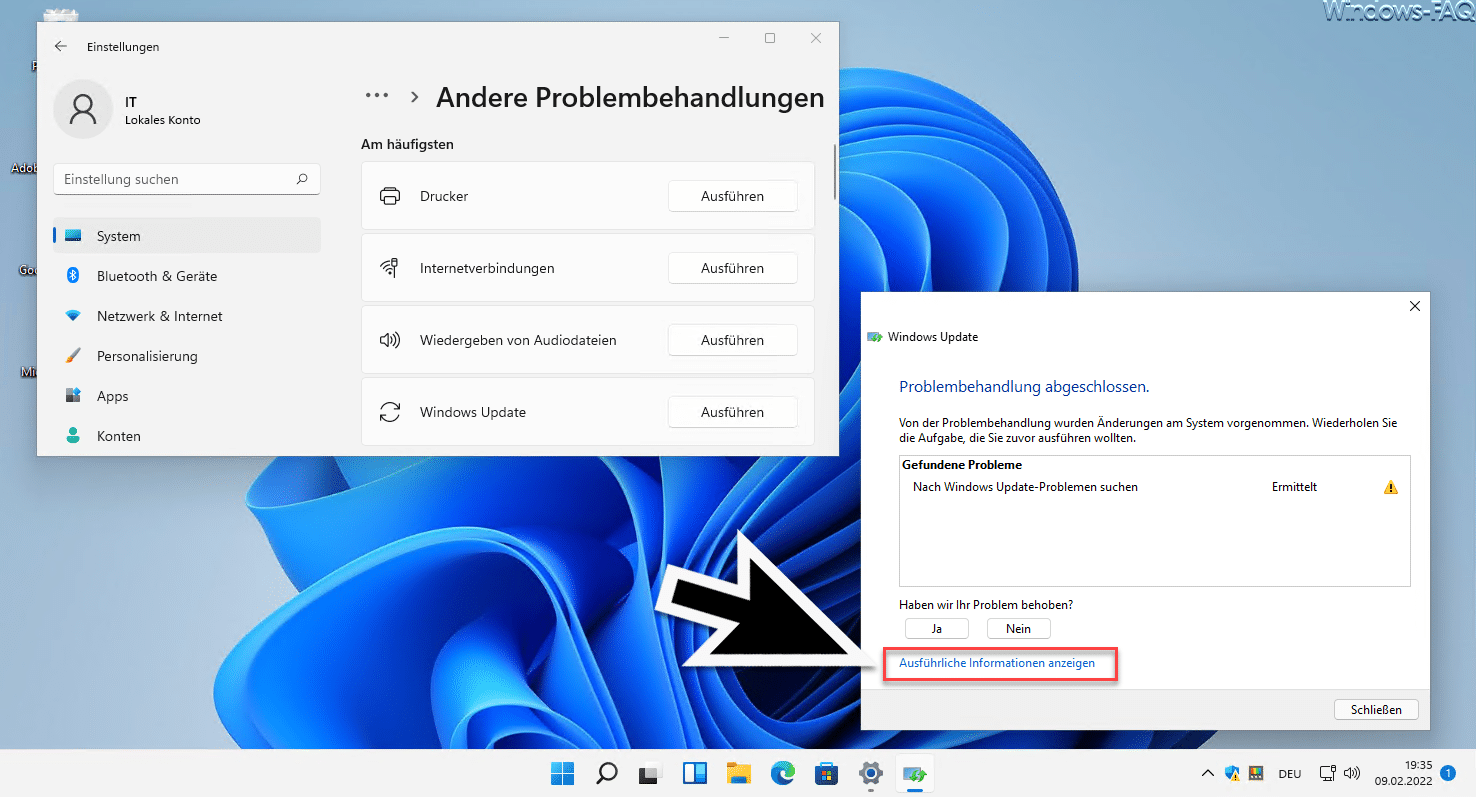This screenshot has height=797, width=1476.
Task: Open Netzwerk & Internet settings
Action: pos(187,316)
